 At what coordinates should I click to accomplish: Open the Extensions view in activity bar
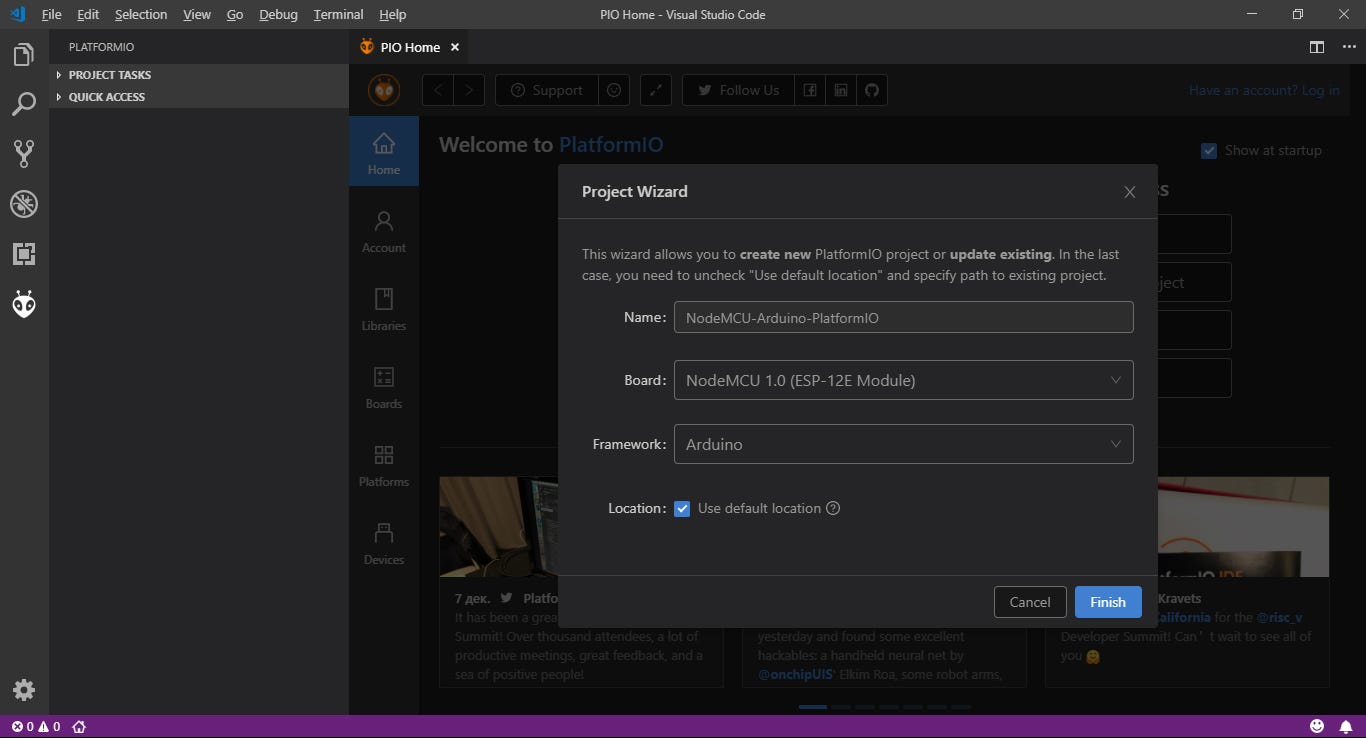(24, 254)
